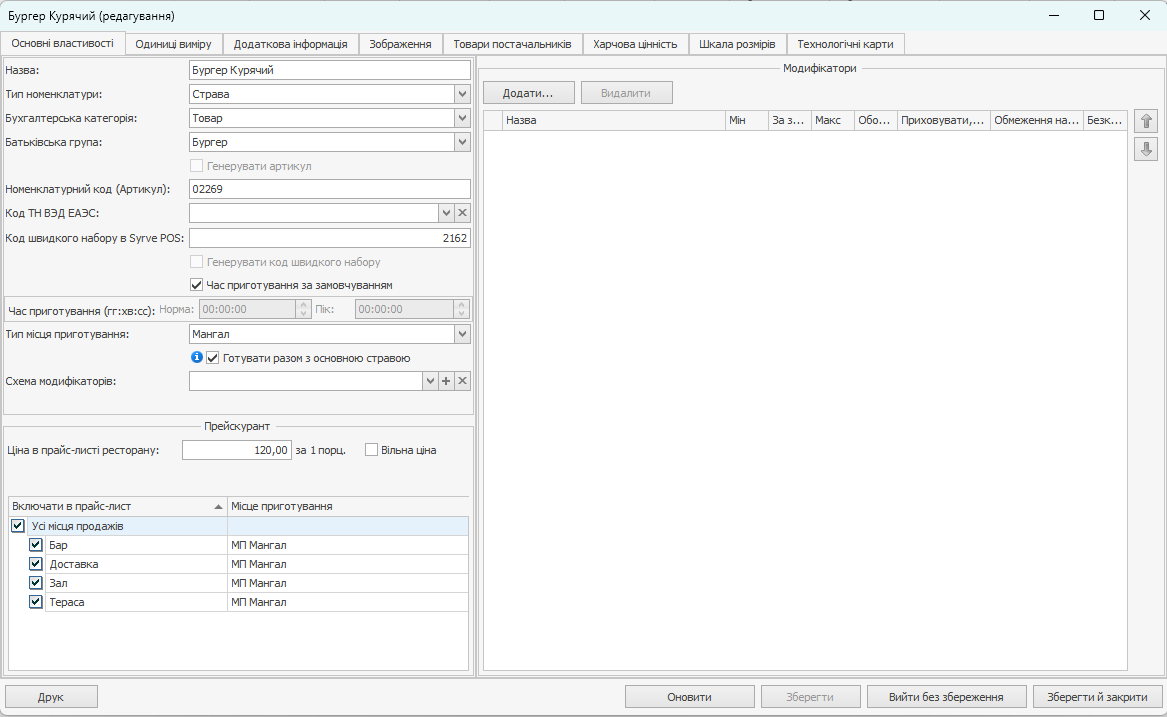
Task: Uncheck Час приготування за замовчуванням
Action: click(x=197, y=285)
